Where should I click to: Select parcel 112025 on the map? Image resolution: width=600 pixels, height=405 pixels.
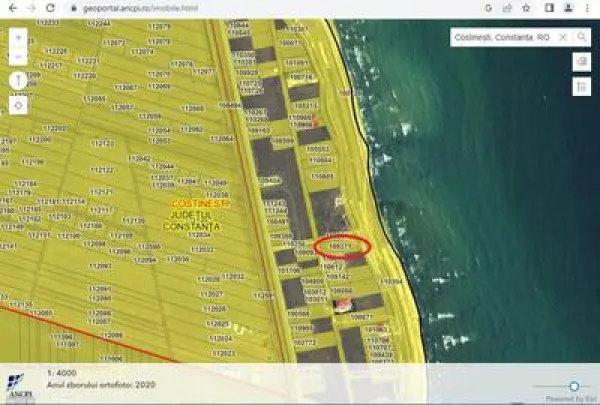[217, 324]
